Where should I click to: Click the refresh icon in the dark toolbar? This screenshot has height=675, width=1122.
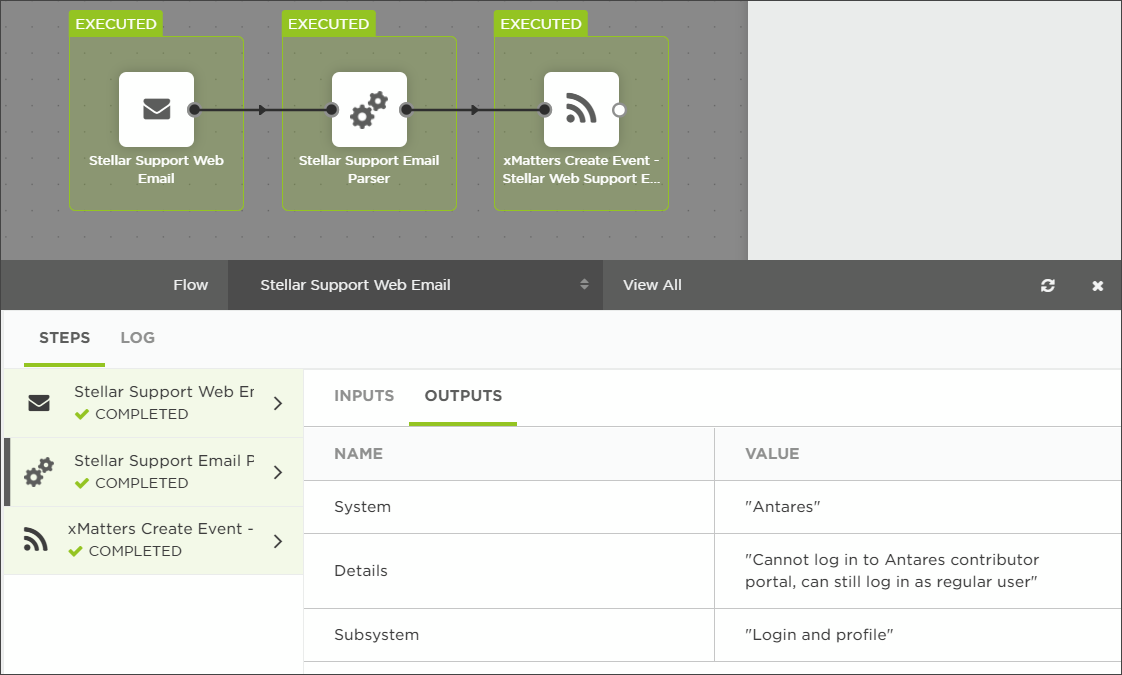(x=1048, y=286)
